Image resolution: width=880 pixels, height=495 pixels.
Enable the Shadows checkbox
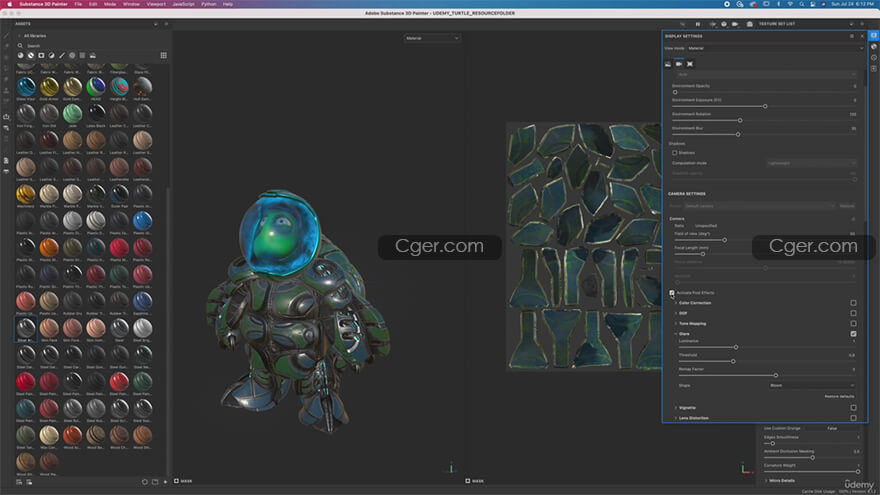(675, 153)
